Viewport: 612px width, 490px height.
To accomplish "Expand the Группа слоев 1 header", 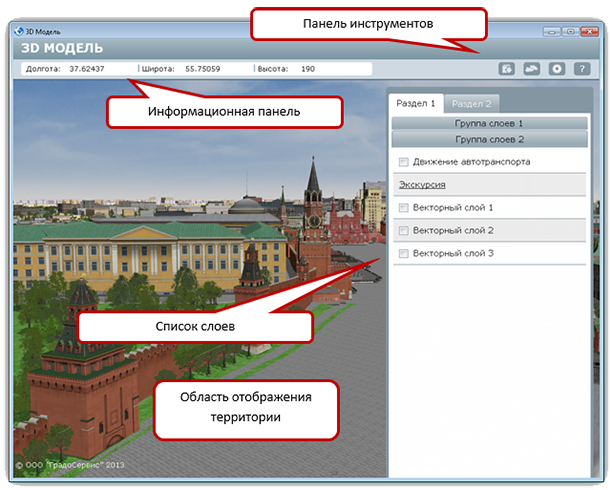I will click(x=487, y=123).
